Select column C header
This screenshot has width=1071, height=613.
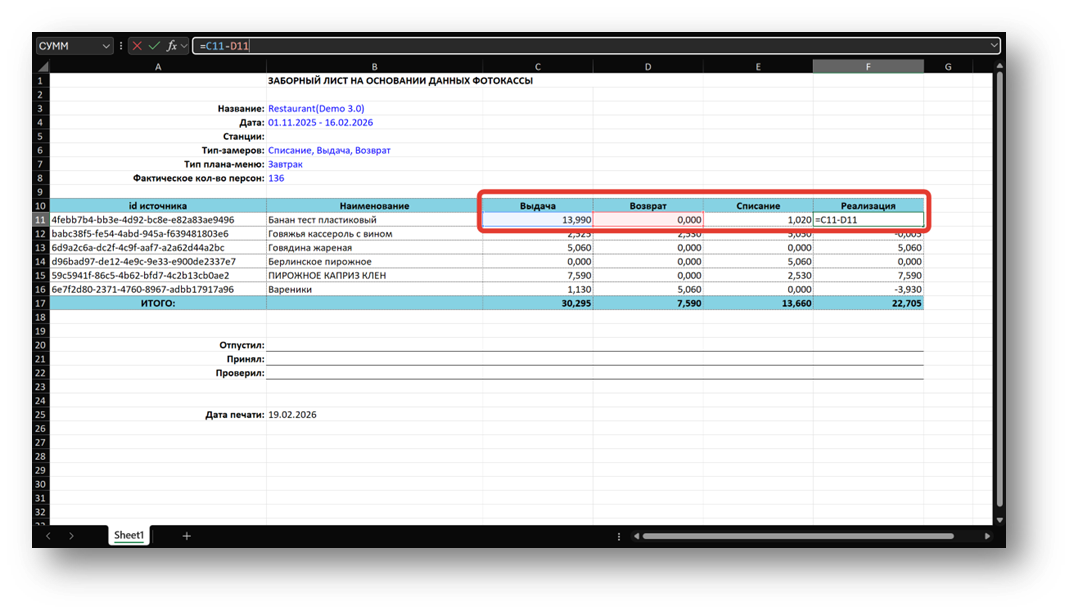[x=538, y=66]
